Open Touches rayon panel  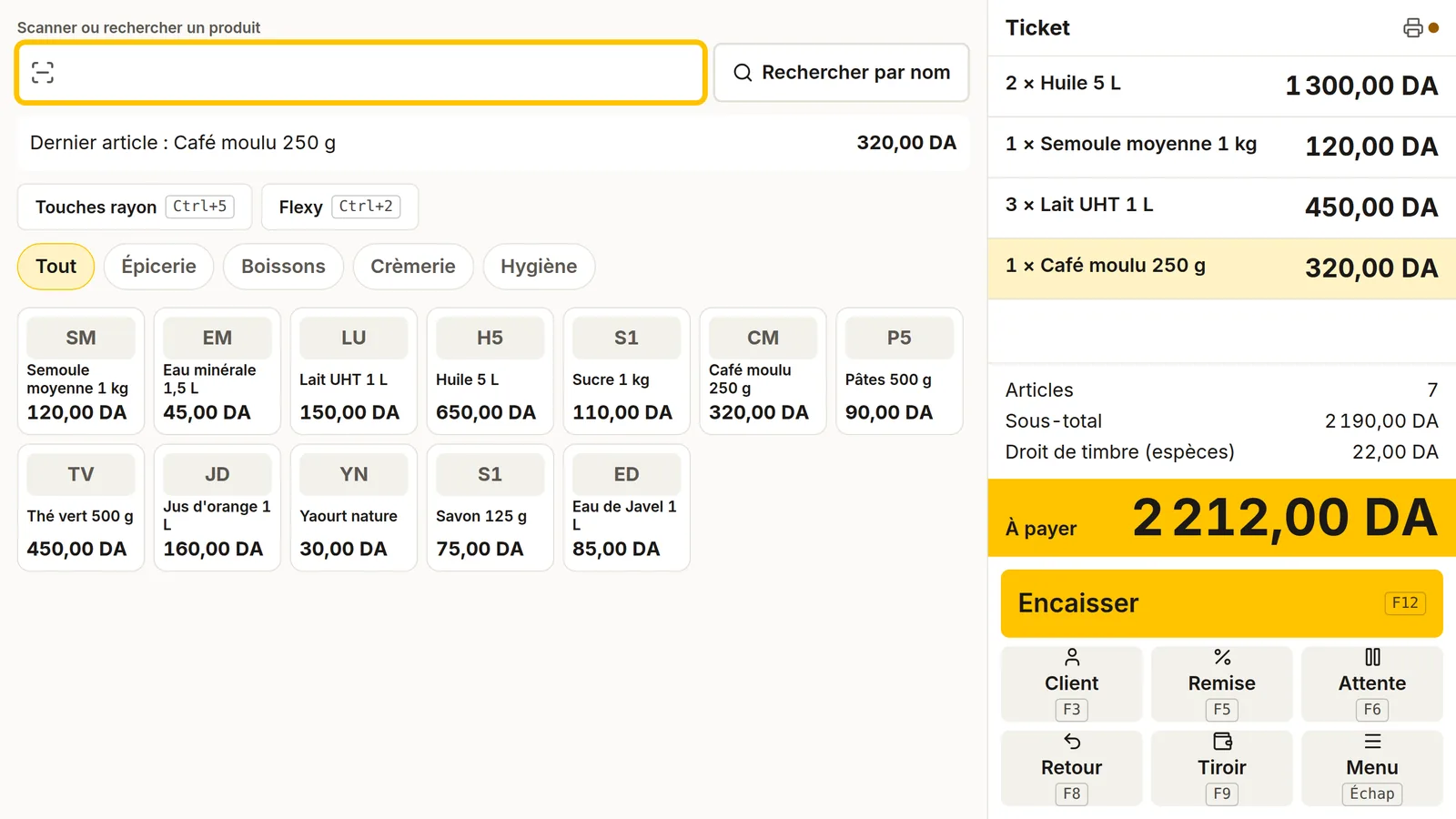pyautogui.click(x=135, y=207)
